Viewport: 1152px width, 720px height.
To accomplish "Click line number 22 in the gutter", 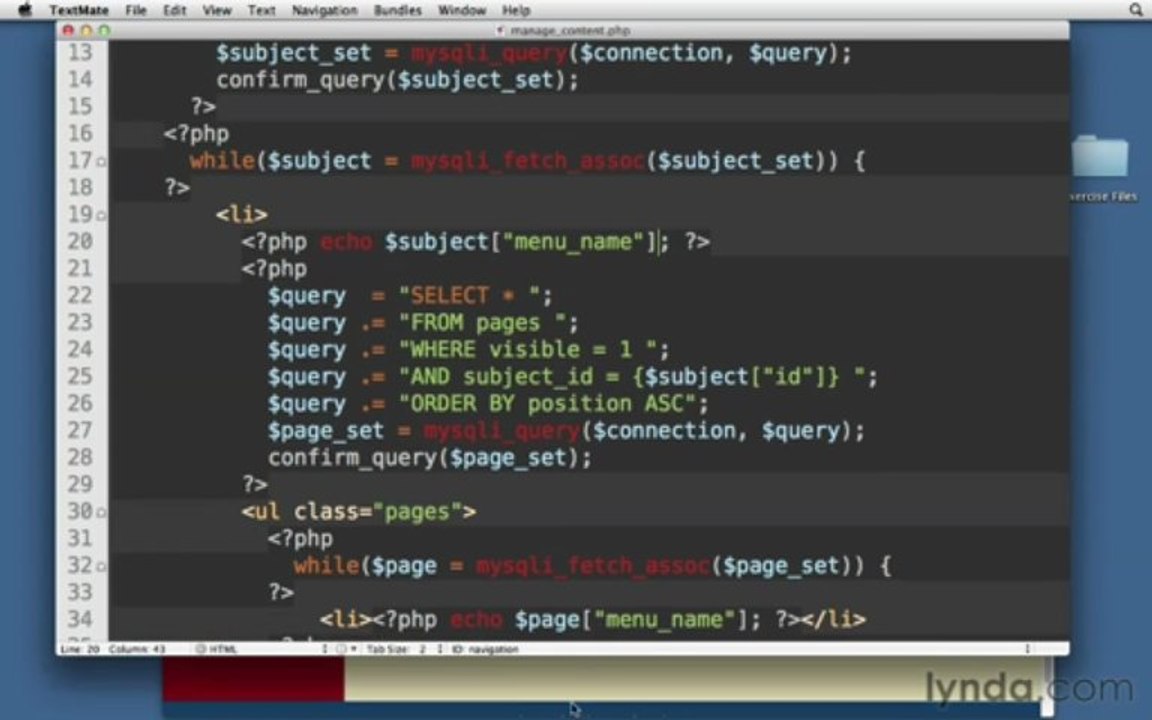I will click(x=80, y=295).
